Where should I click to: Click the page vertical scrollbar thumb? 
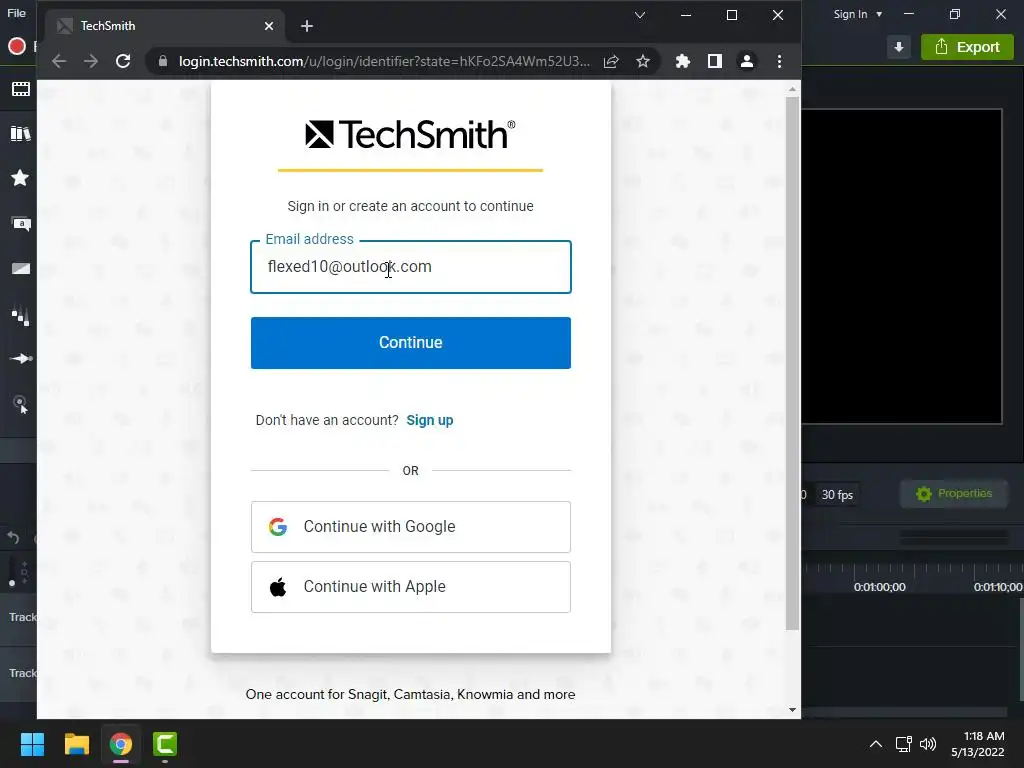(x=792, y=364)
